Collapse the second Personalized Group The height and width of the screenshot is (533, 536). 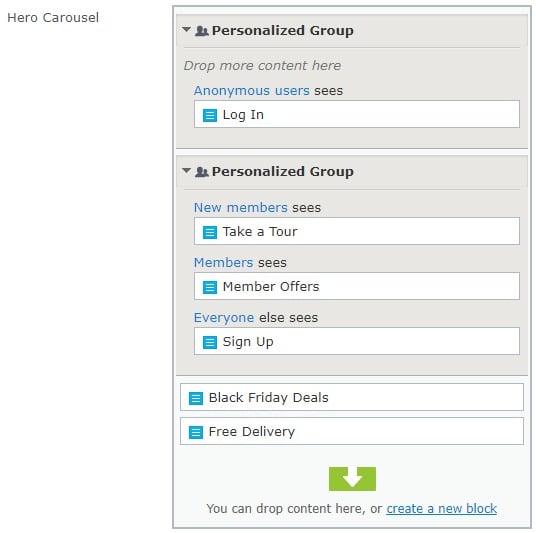(x=186, y=170)
